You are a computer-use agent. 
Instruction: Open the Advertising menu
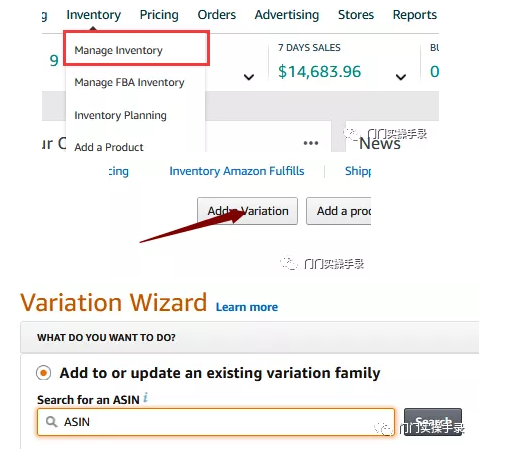click(287, 15)
